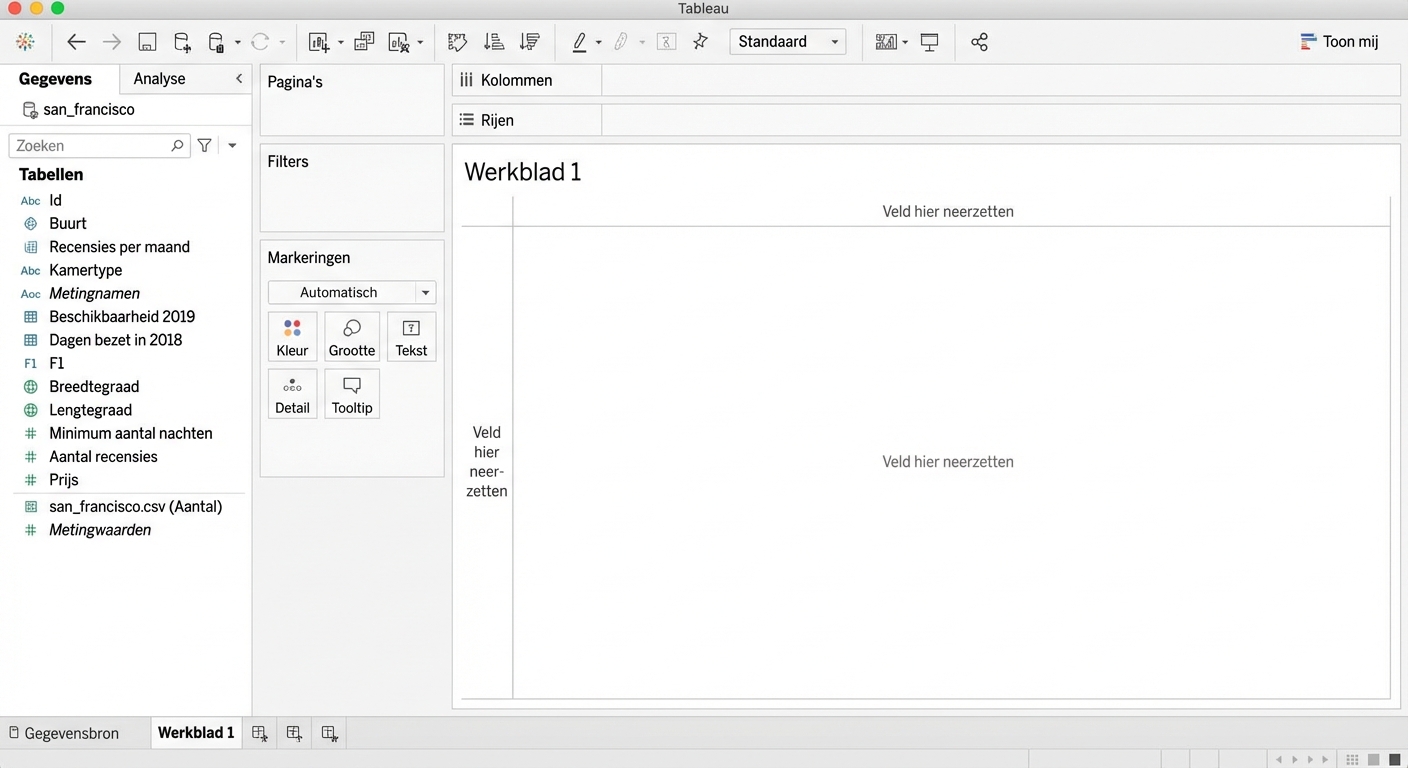Click the Toon mij button
The image size is (1408, 768).
click(1339, 42)
